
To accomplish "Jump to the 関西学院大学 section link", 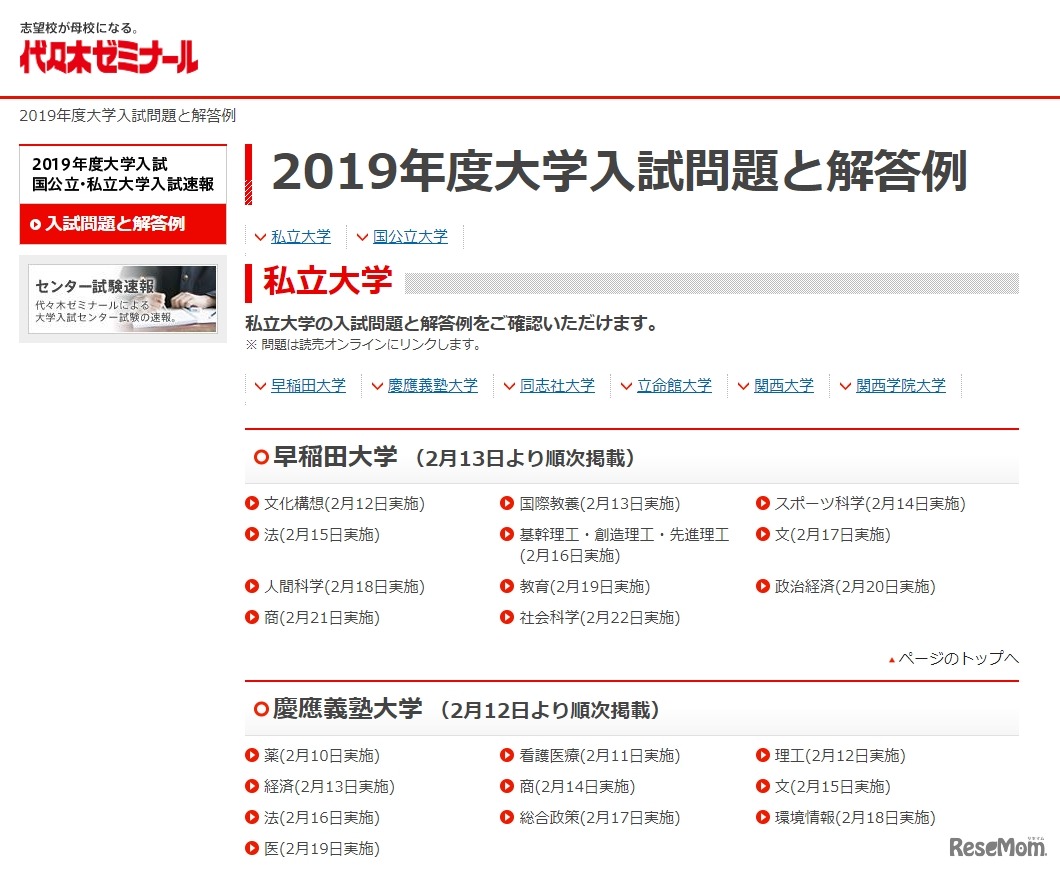I will (x=901, y=386).
